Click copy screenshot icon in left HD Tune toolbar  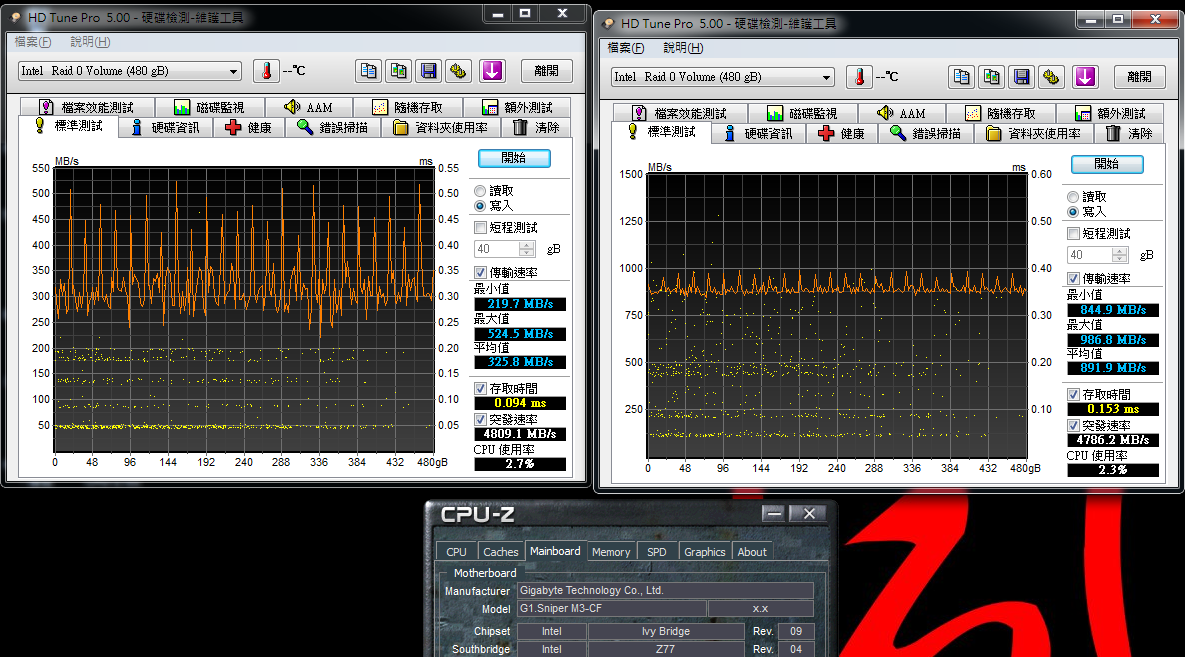pos(398,71)
